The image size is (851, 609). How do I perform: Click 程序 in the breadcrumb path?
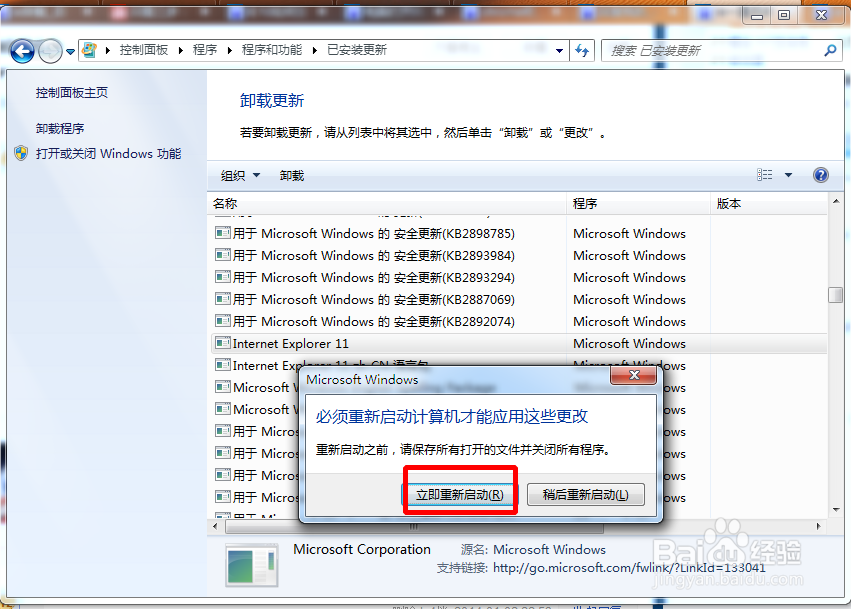tap(205, 50)
